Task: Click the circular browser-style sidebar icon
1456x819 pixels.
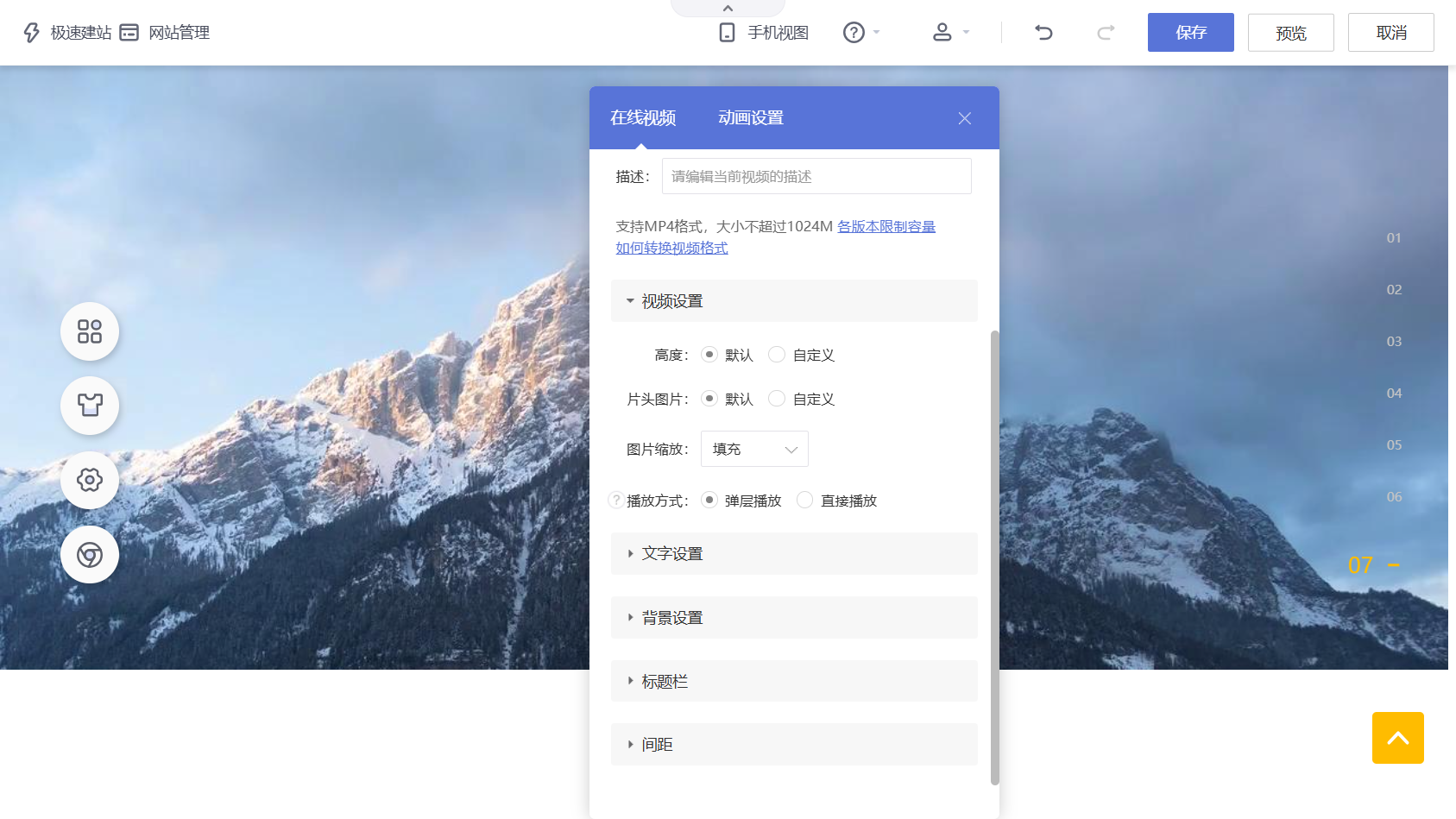Action: (x=90, y=554)
